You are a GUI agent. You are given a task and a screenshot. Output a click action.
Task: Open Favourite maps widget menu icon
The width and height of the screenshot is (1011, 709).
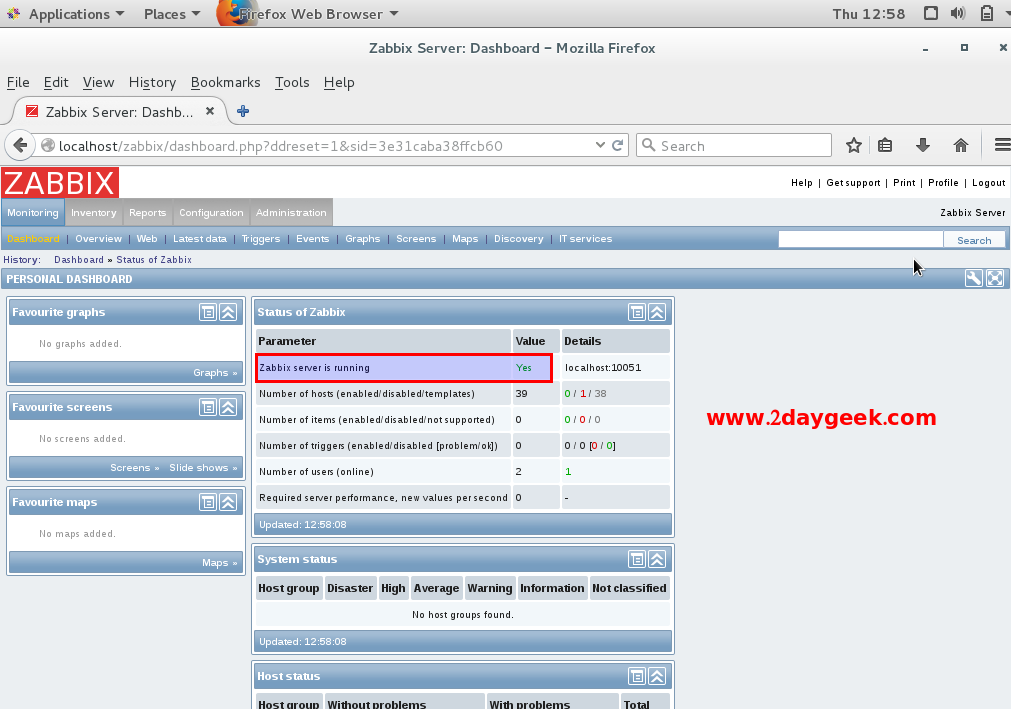(208, 502)
